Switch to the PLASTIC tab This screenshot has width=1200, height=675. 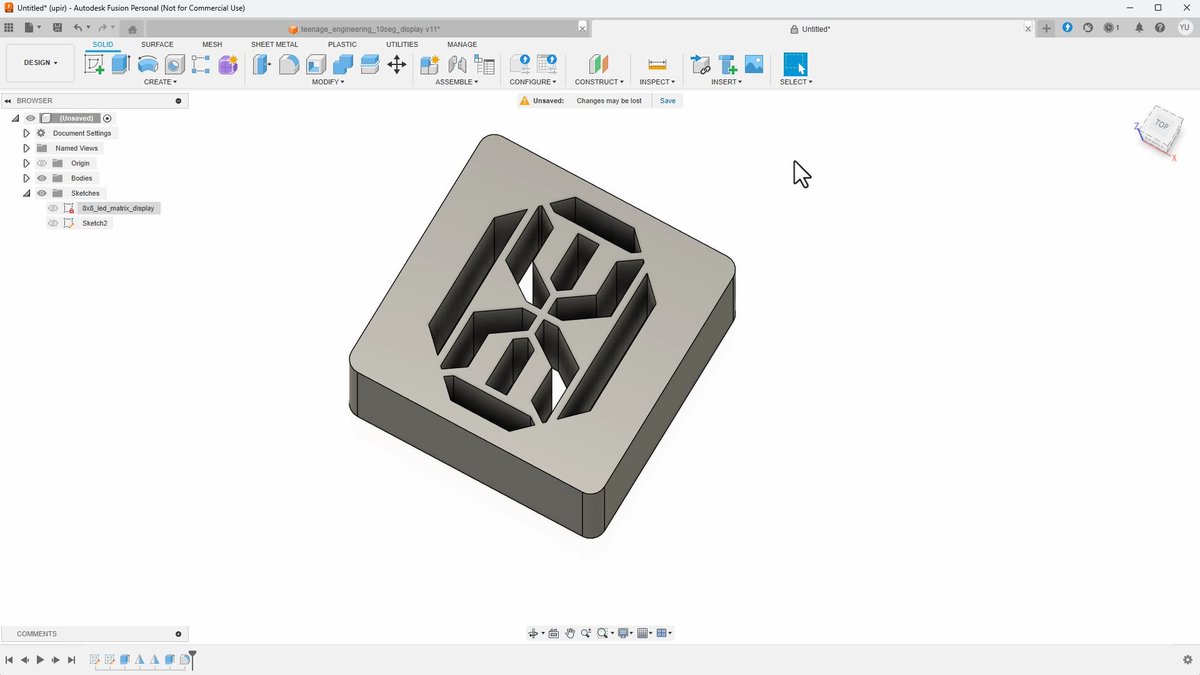tap(342, 44)
